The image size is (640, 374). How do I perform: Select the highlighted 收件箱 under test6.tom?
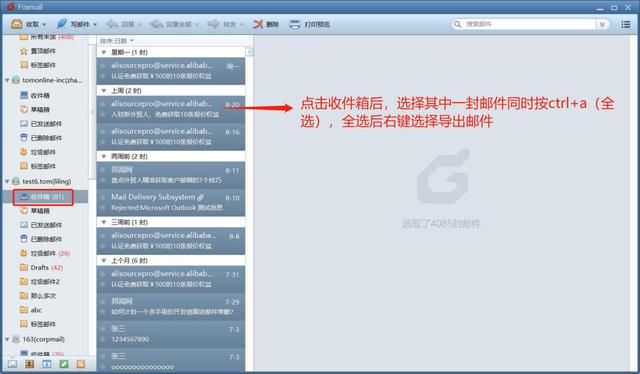click(x=43, y=197)
